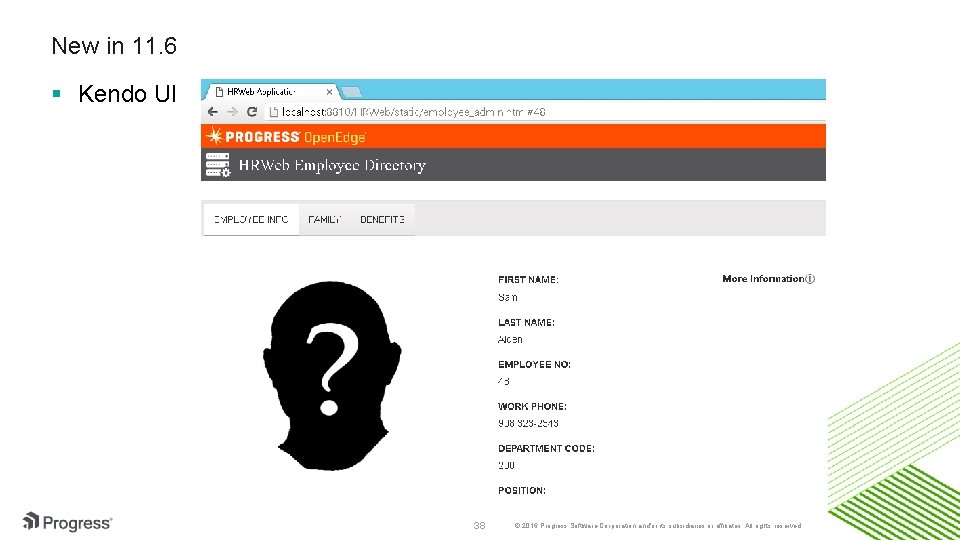Go back with the browser back arrow
This screenshot has width=960, height=540.
[x=212, y=111]
